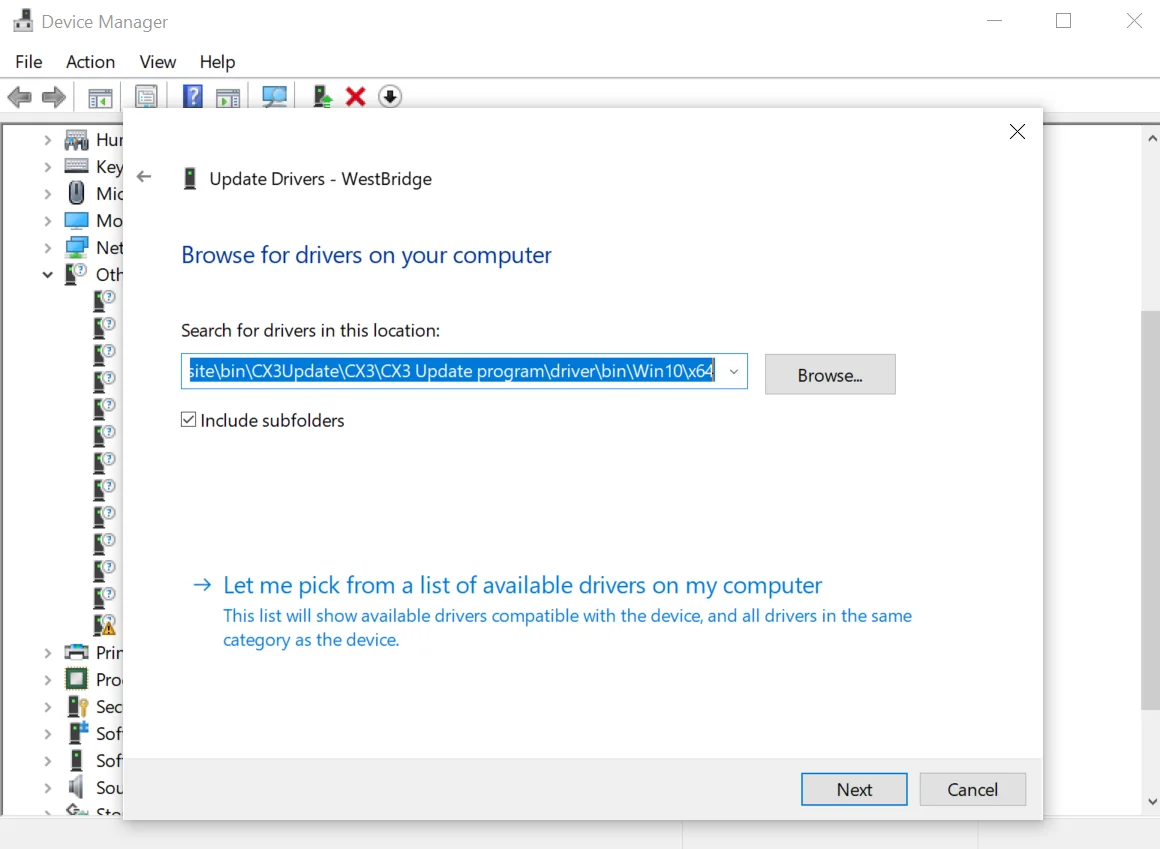Click the red X uninstall device icon
This screenshot has height=849, width=1160.
point(356,97)
